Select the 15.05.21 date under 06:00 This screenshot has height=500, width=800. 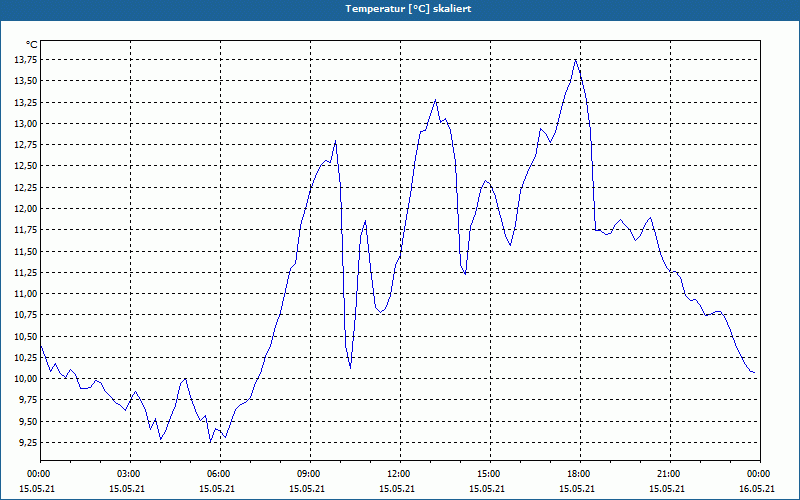pos(217,488)
